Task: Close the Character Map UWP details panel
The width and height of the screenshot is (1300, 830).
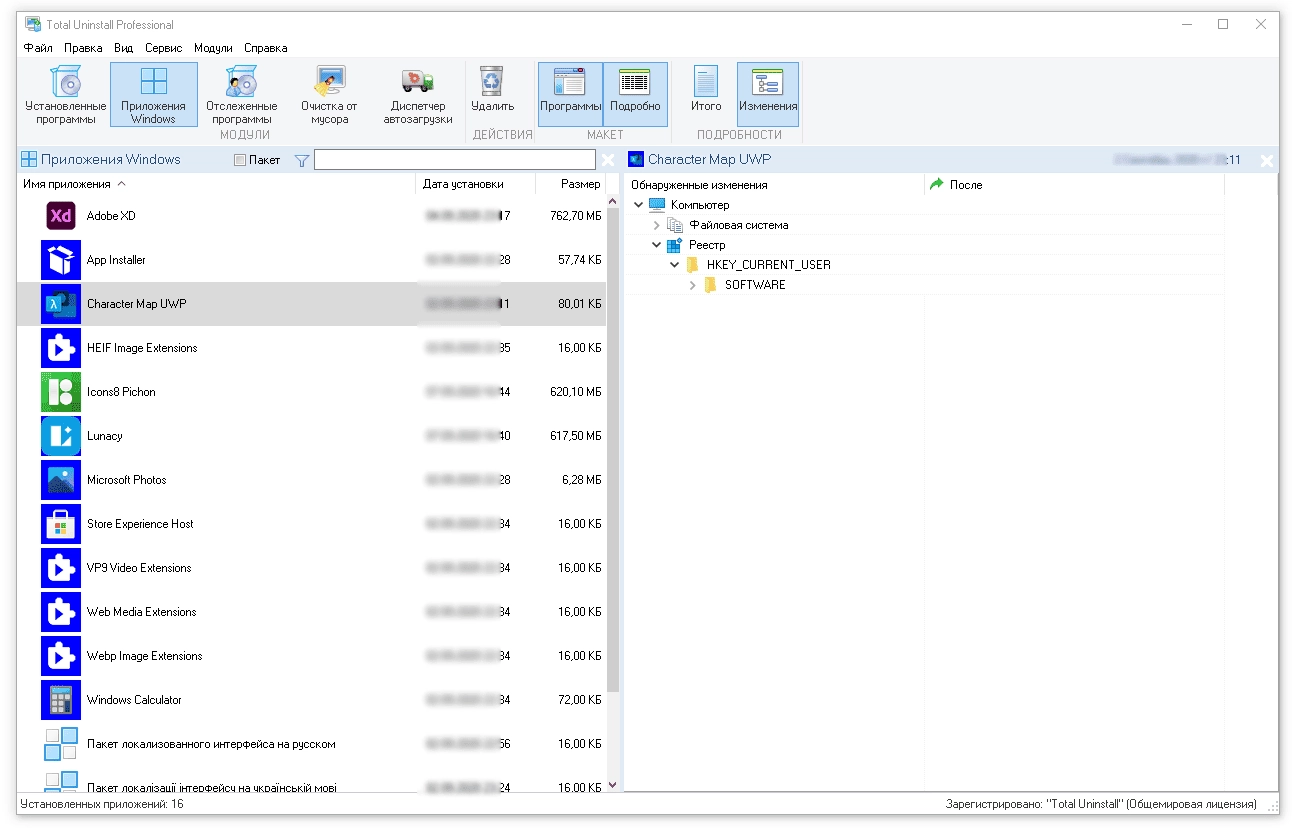Action: pos(1267,161)
